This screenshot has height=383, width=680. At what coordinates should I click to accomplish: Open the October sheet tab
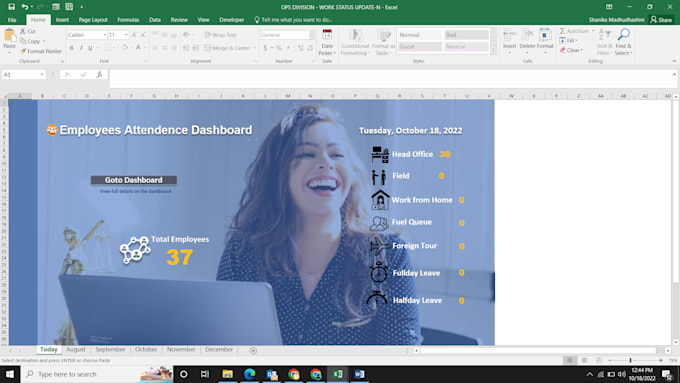[x=146, y=350]
